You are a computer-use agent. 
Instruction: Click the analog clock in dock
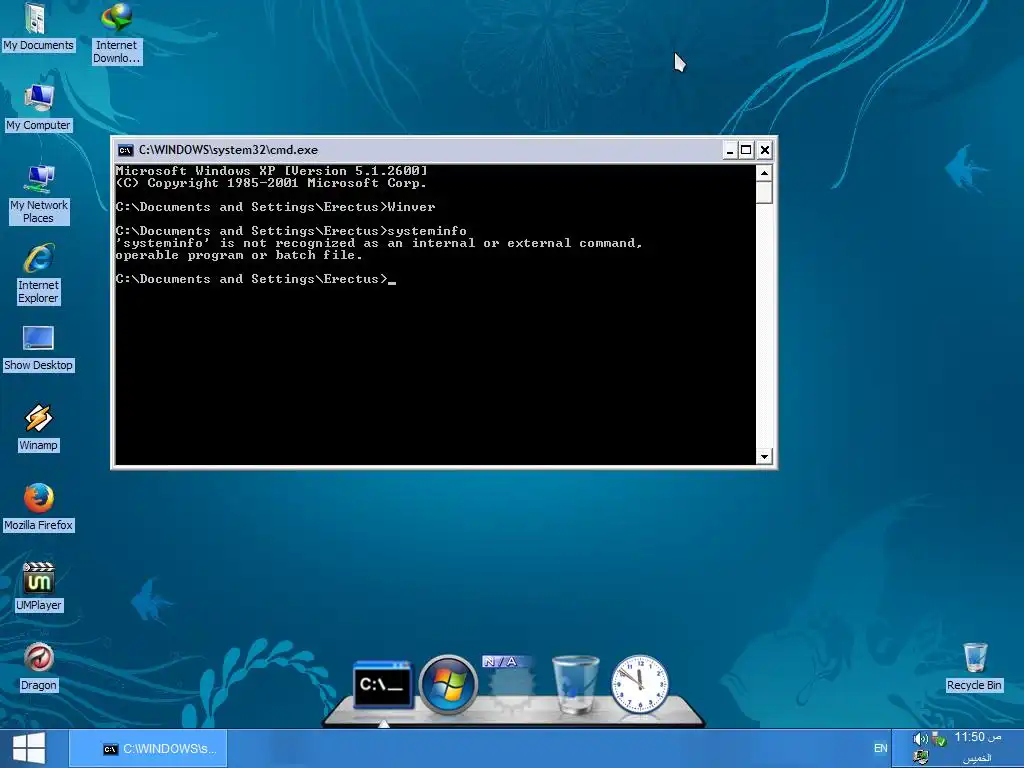(x=639, y=684)
